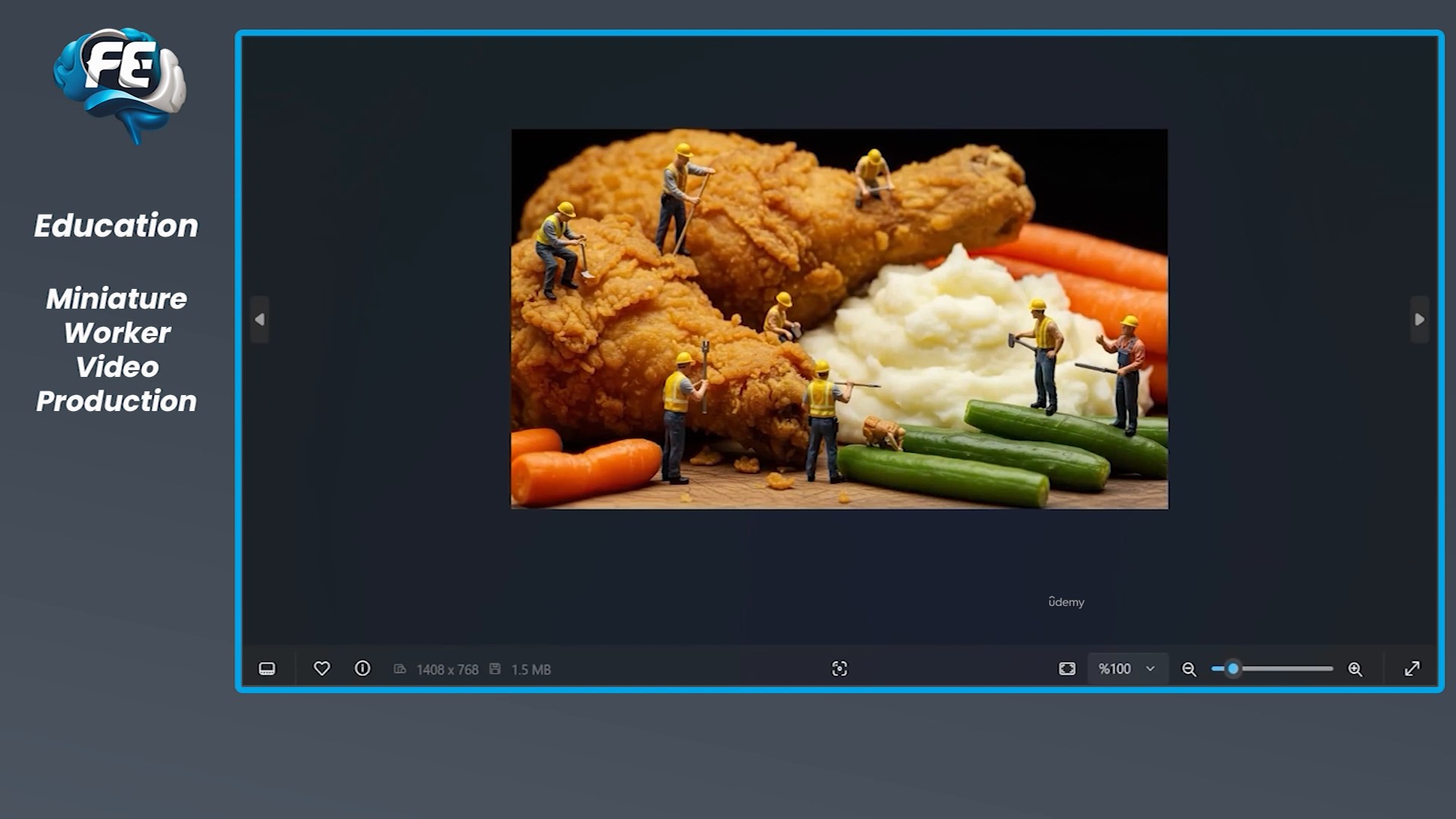Click the 1408 x 768 dimensions label
1456x819 pixels.
[447, 670]
